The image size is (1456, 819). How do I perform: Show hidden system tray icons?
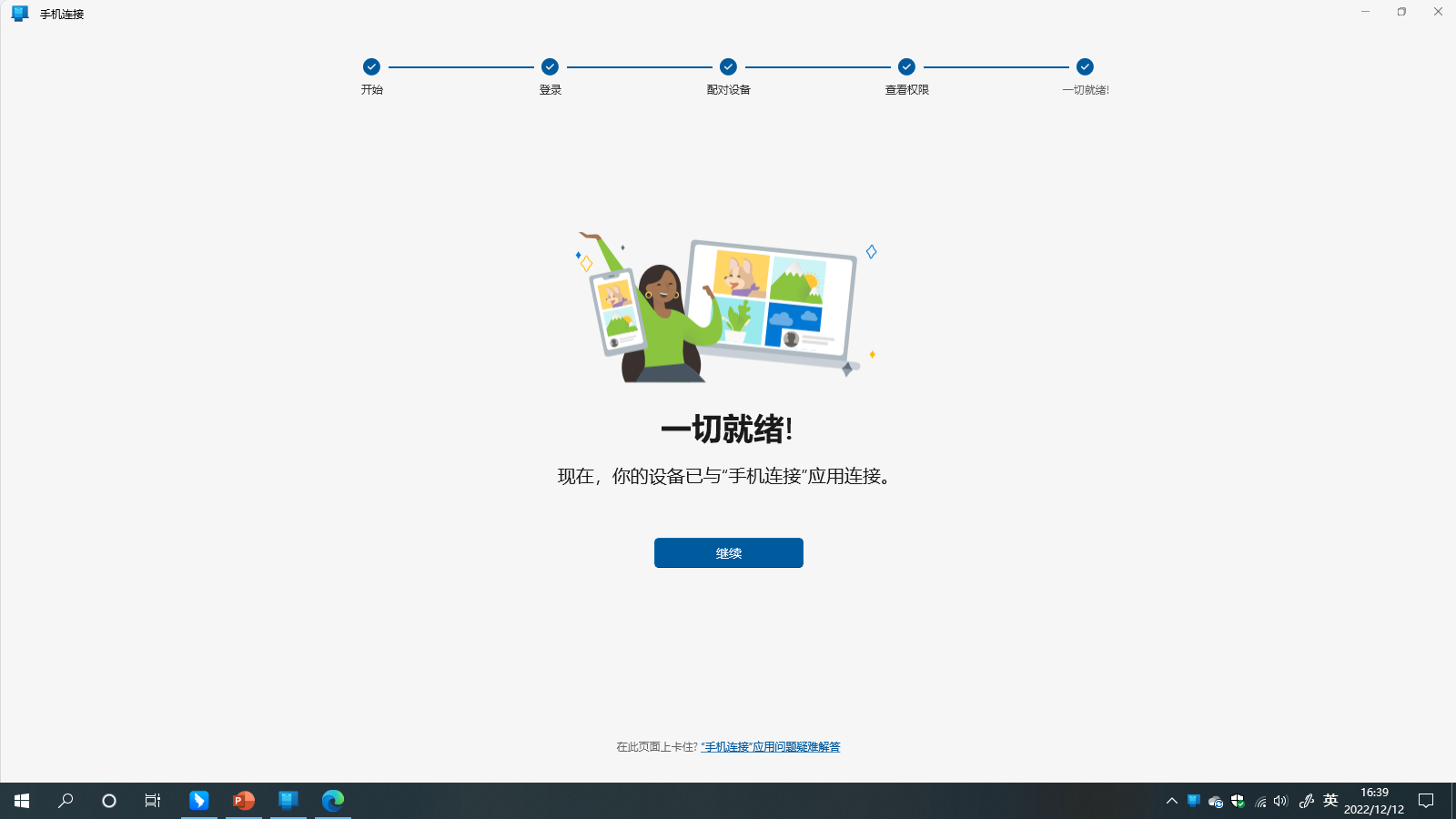tap(1172, 801)
